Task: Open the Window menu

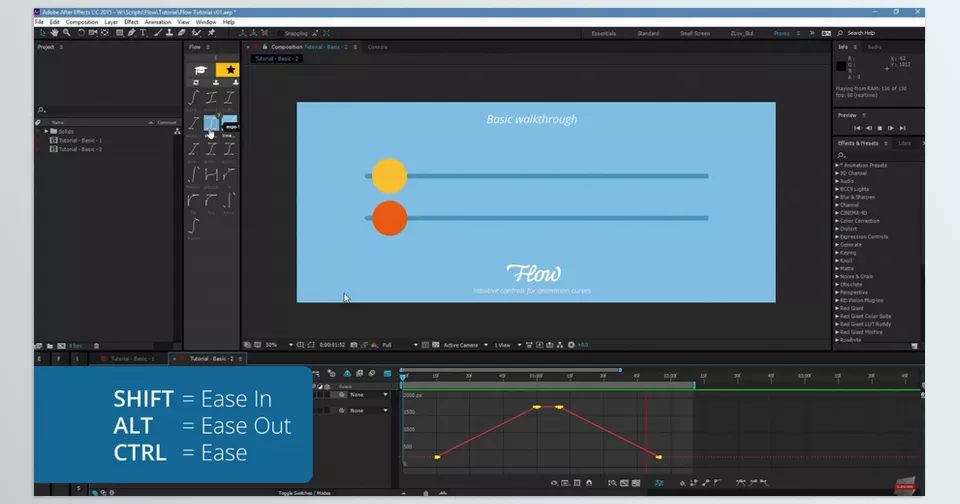Action: [x=206, y=22]
